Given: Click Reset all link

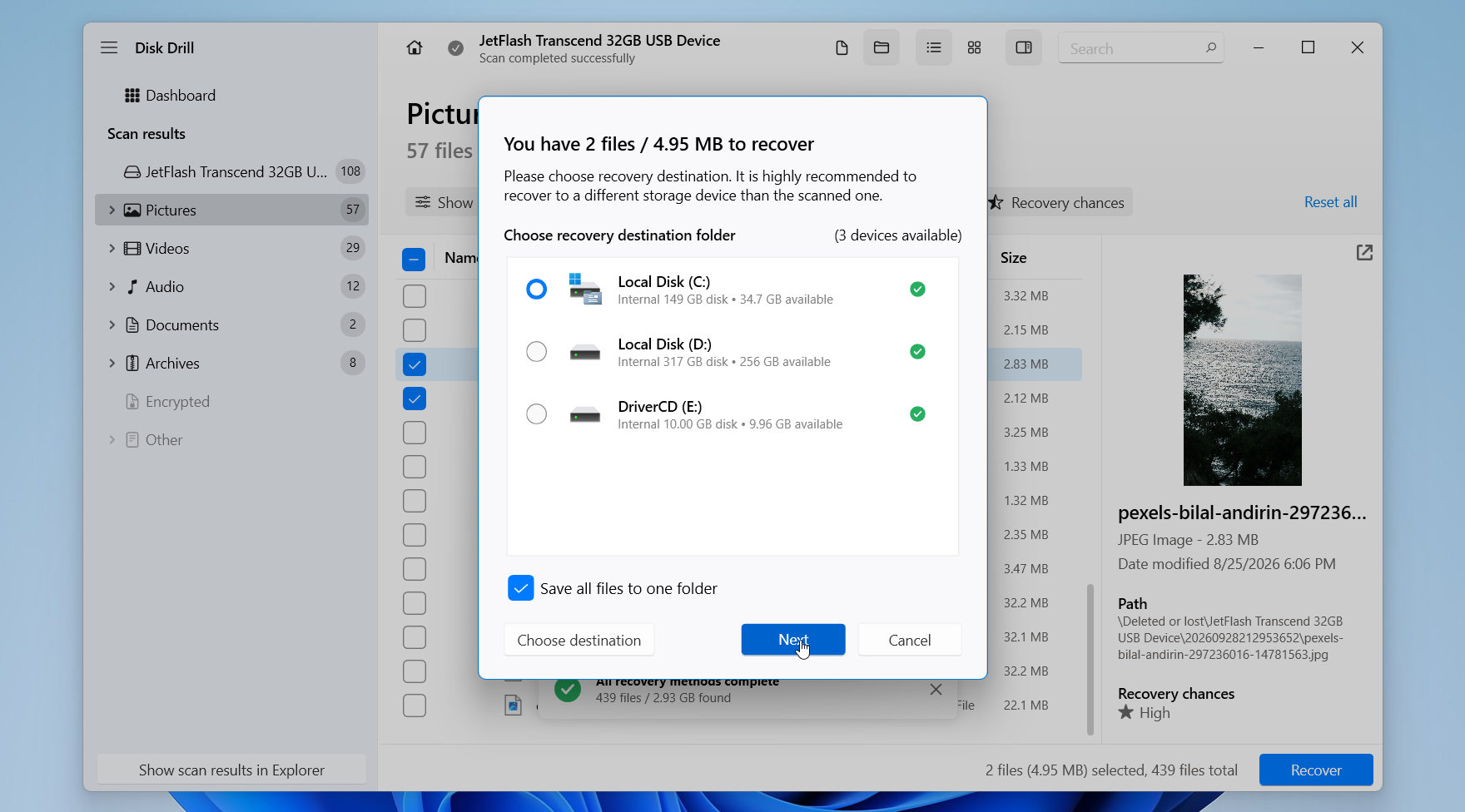Looking at the screenshot, I should pos(1330,201).
